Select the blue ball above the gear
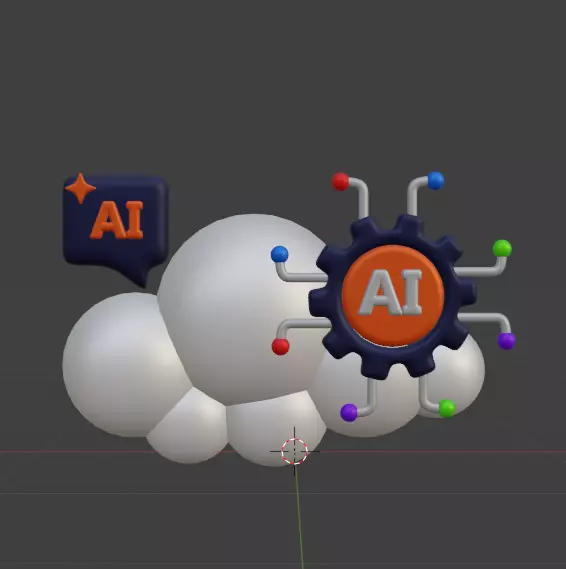 point(436,181)
